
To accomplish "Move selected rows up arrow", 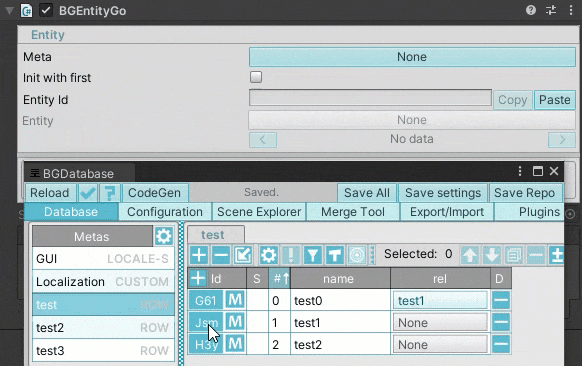I will tap(470, 255).
